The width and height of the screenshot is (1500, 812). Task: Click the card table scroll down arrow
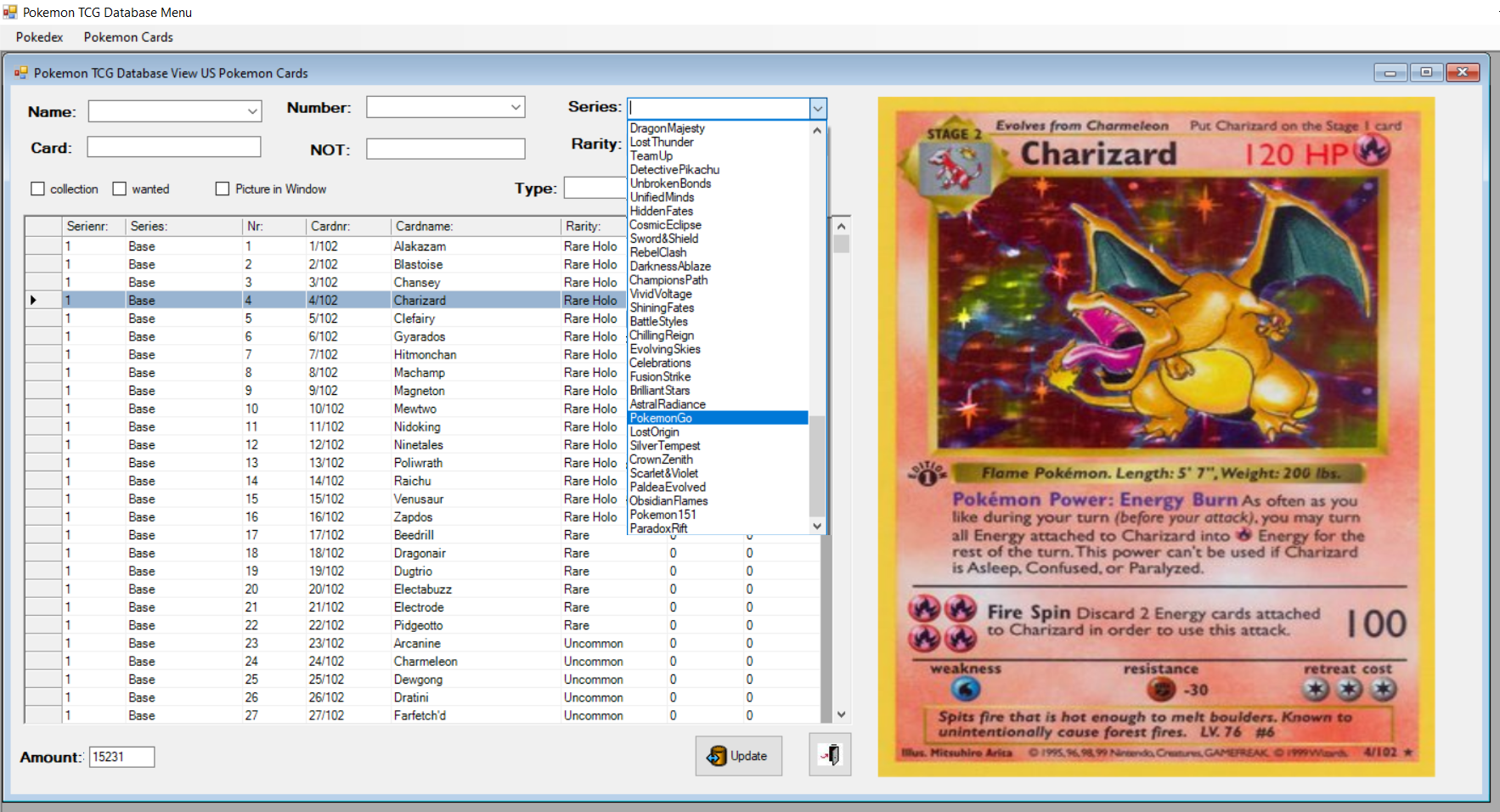(x=841, y=715)
